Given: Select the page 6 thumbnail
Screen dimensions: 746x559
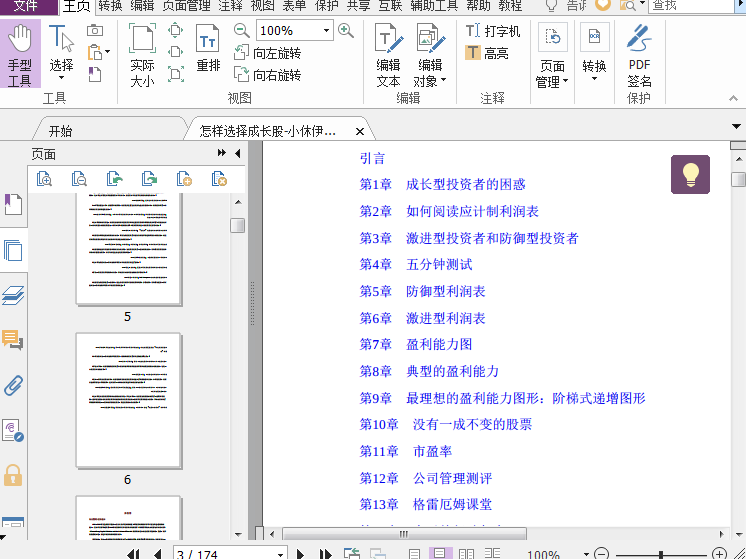Looking at the screenshot, I should (128, 401).
